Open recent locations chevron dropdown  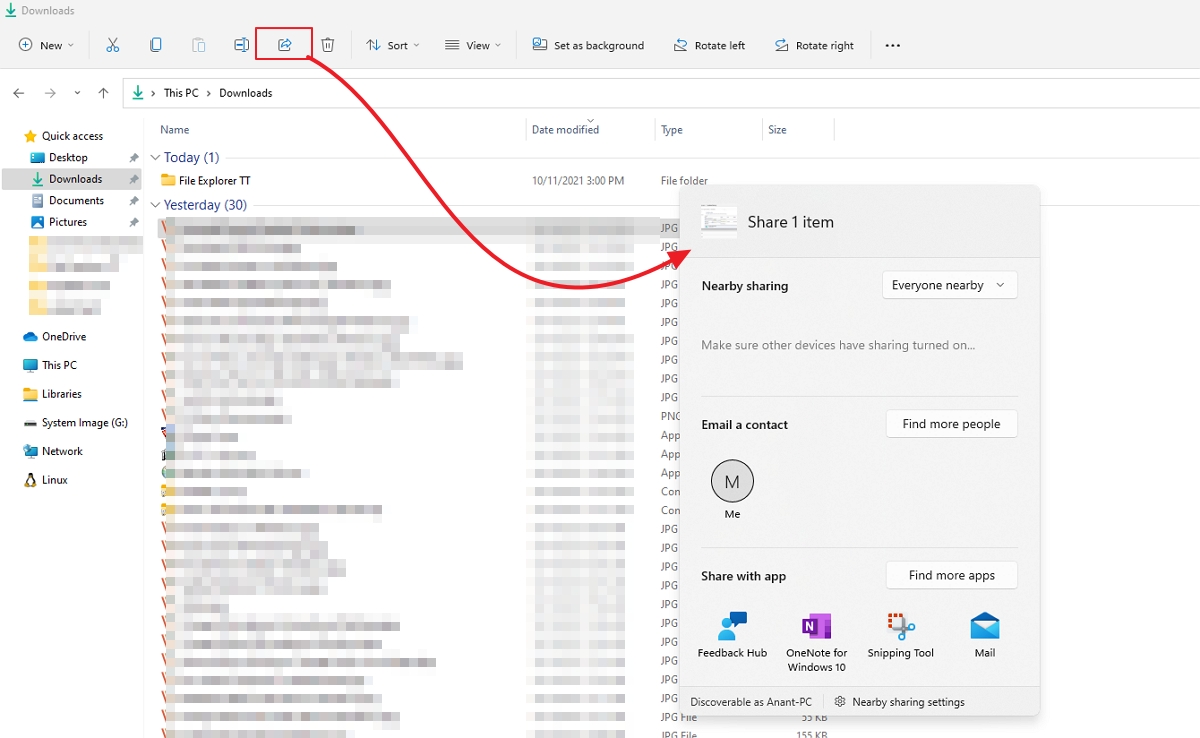tap(77, 93)
